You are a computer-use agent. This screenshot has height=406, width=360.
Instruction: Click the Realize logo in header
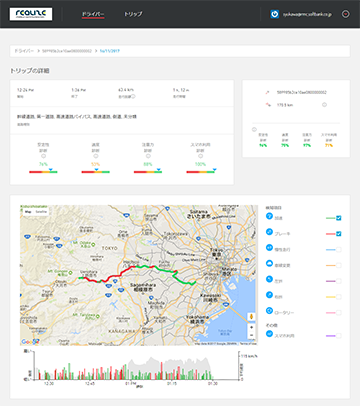pyautogui.click(x=31, y=14)
